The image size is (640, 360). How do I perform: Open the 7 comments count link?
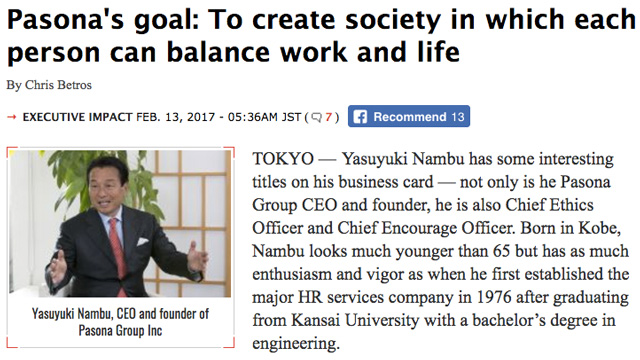(328, 117)
